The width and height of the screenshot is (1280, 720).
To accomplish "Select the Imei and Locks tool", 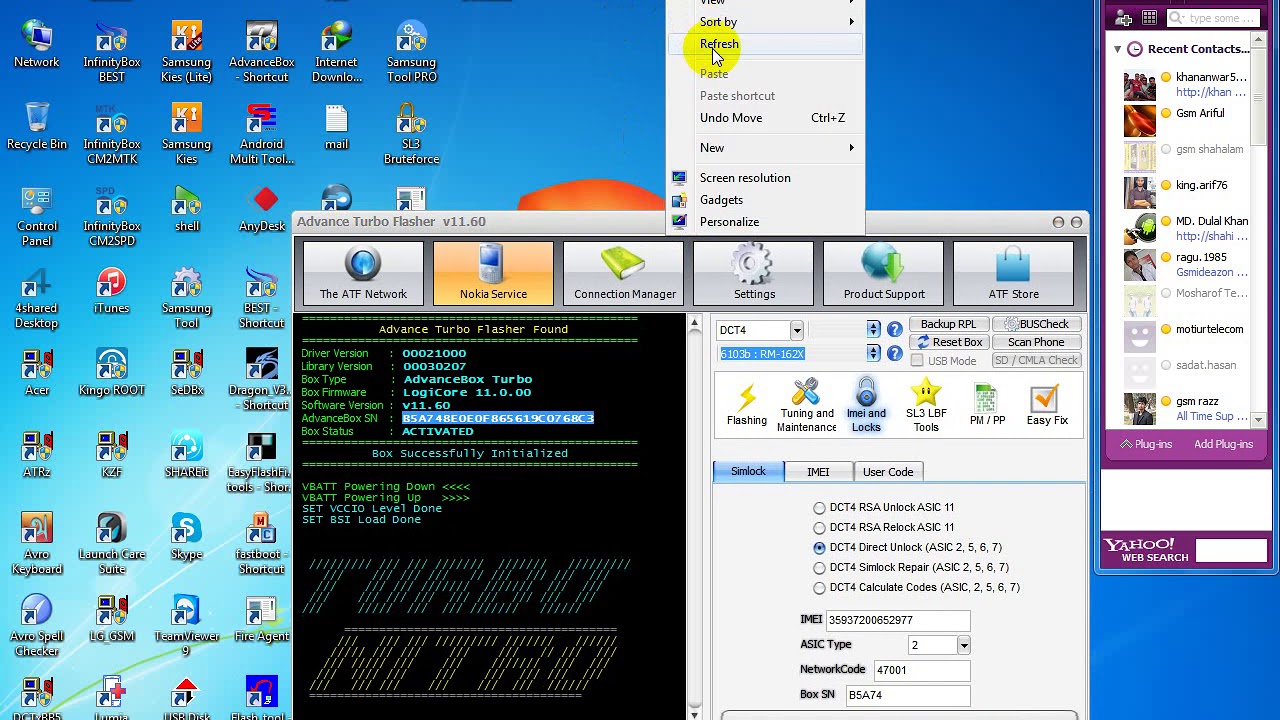I will (x=866, y=405).
